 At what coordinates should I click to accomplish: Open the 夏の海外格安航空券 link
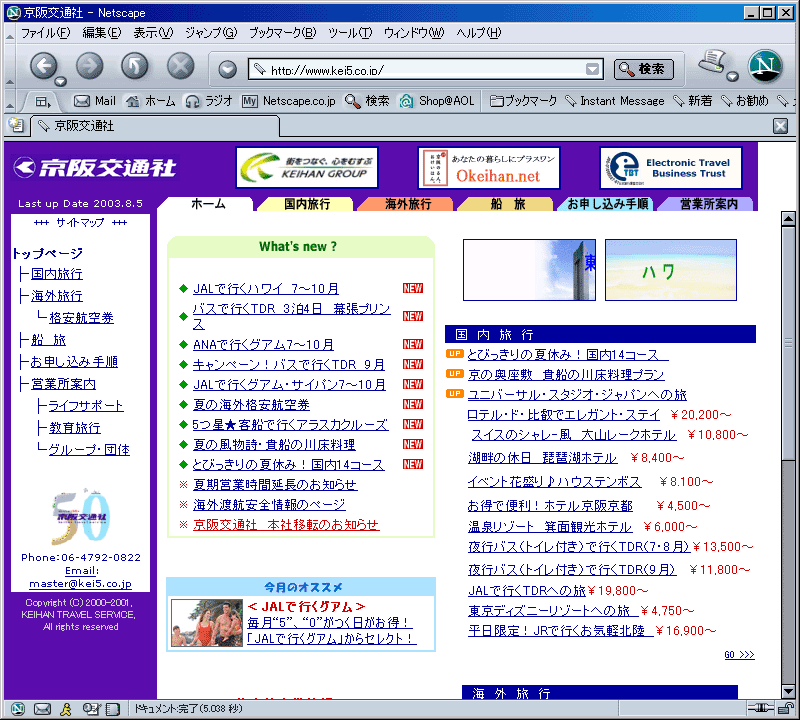(251, 405)
